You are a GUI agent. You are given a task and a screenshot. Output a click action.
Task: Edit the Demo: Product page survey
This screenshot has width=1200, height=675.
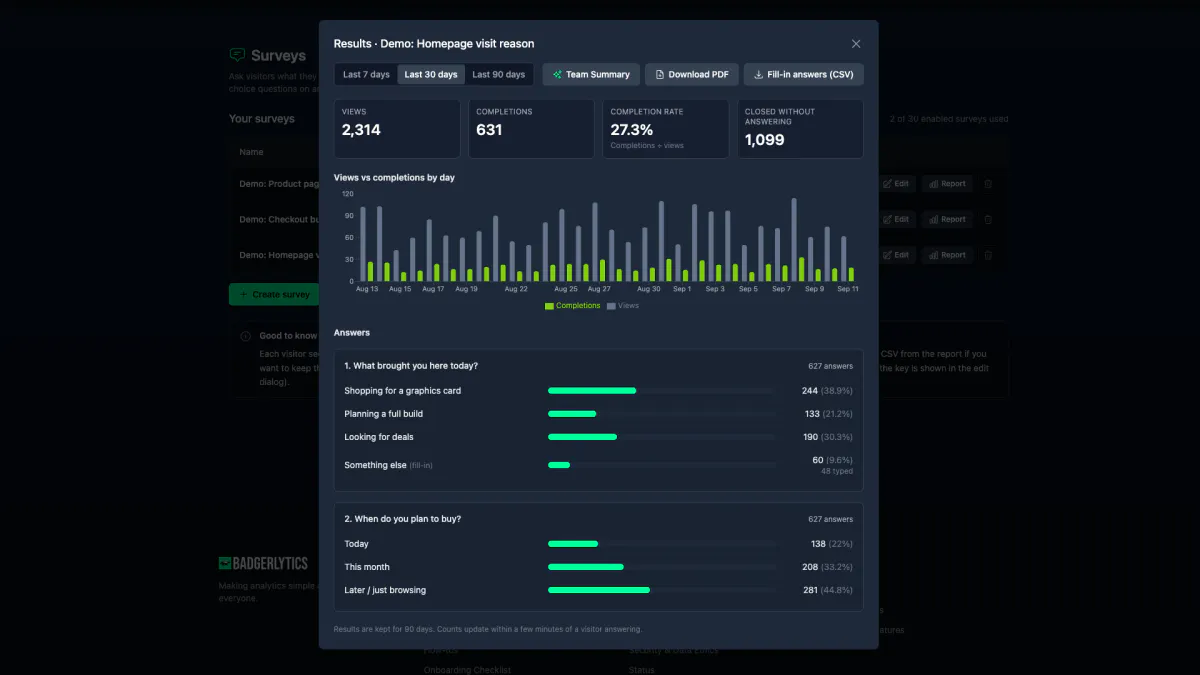coord(895,184)
